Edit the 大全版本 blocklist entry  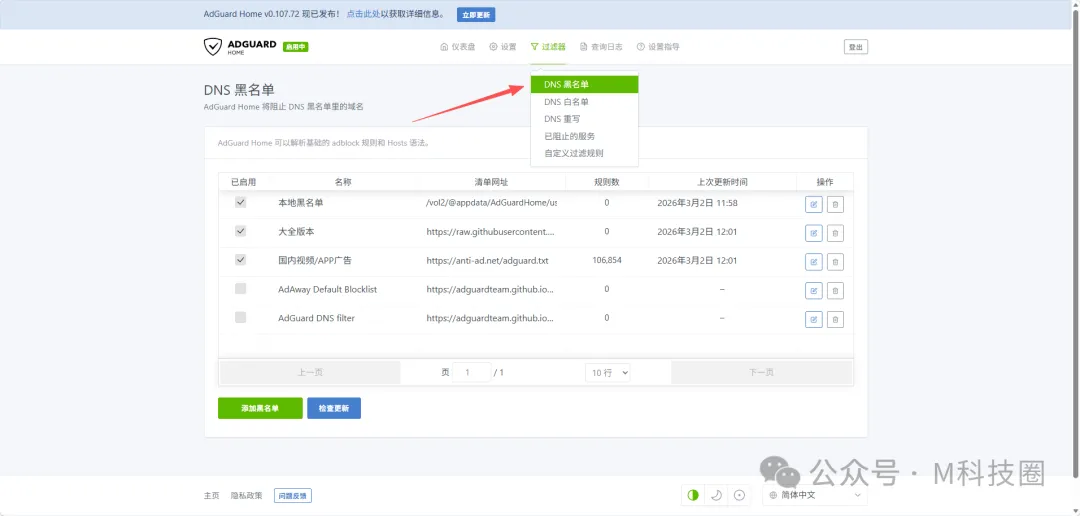[x=813, y=233]
